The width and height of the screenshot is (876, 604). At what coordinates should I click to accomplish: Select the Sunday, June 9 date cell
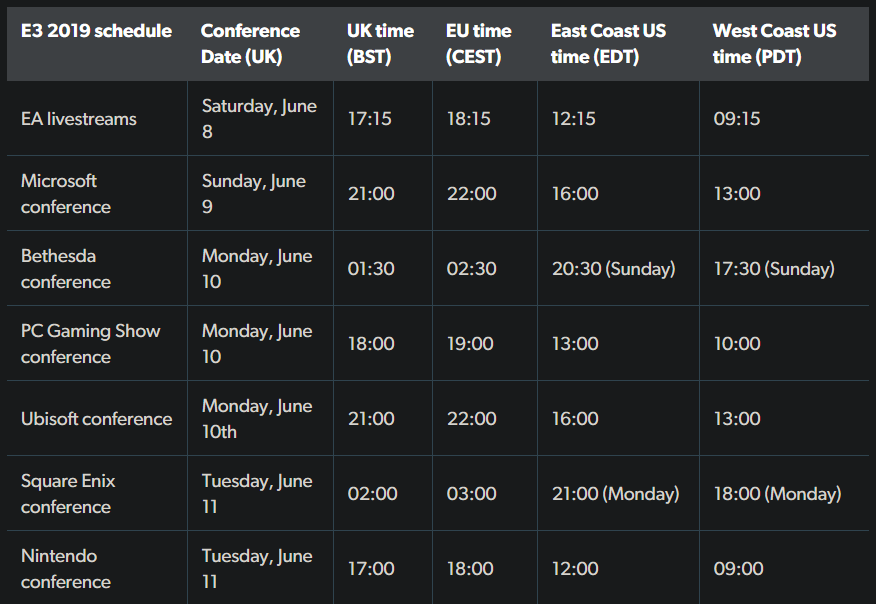pyautogui.click(x=254, y=194)
